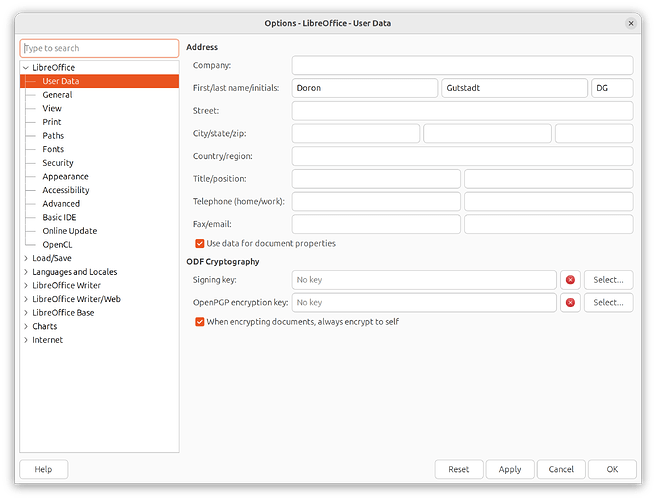
Task: Click the State input field
Action: coord(487,133)
